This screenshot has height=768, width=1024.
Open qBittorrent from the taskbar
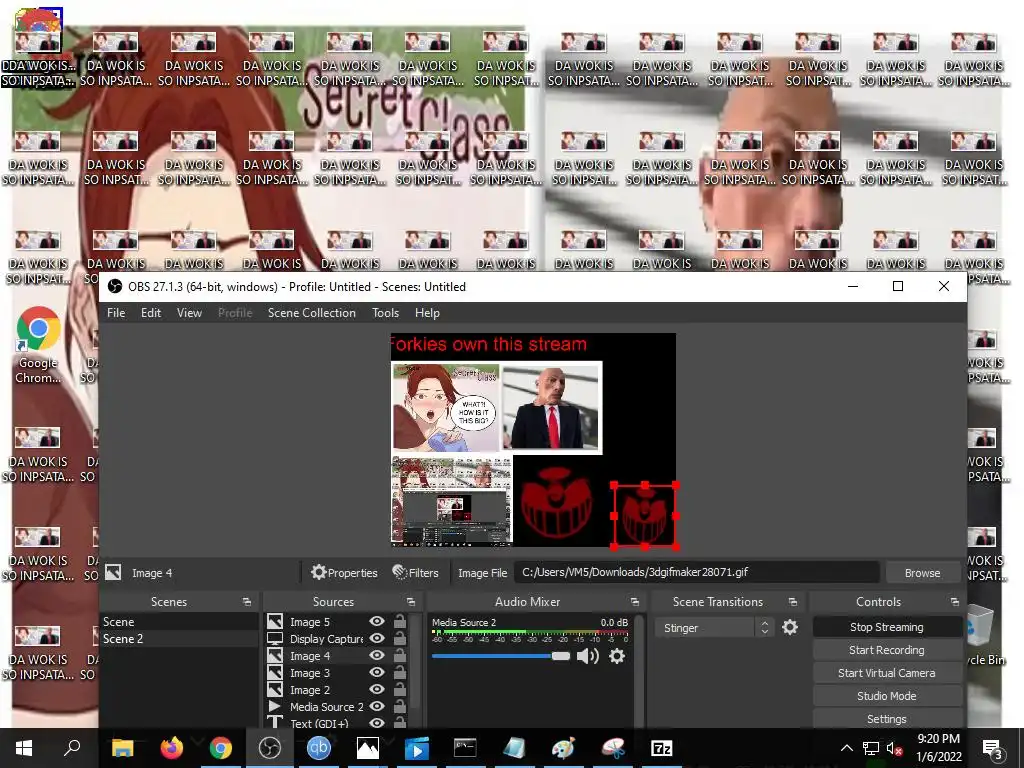point(319,748)
